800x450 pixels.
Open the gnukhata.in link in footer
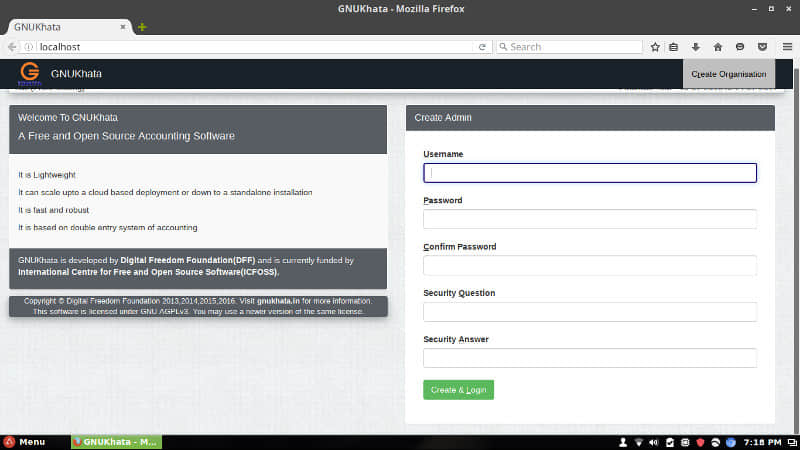pos(278,301)
